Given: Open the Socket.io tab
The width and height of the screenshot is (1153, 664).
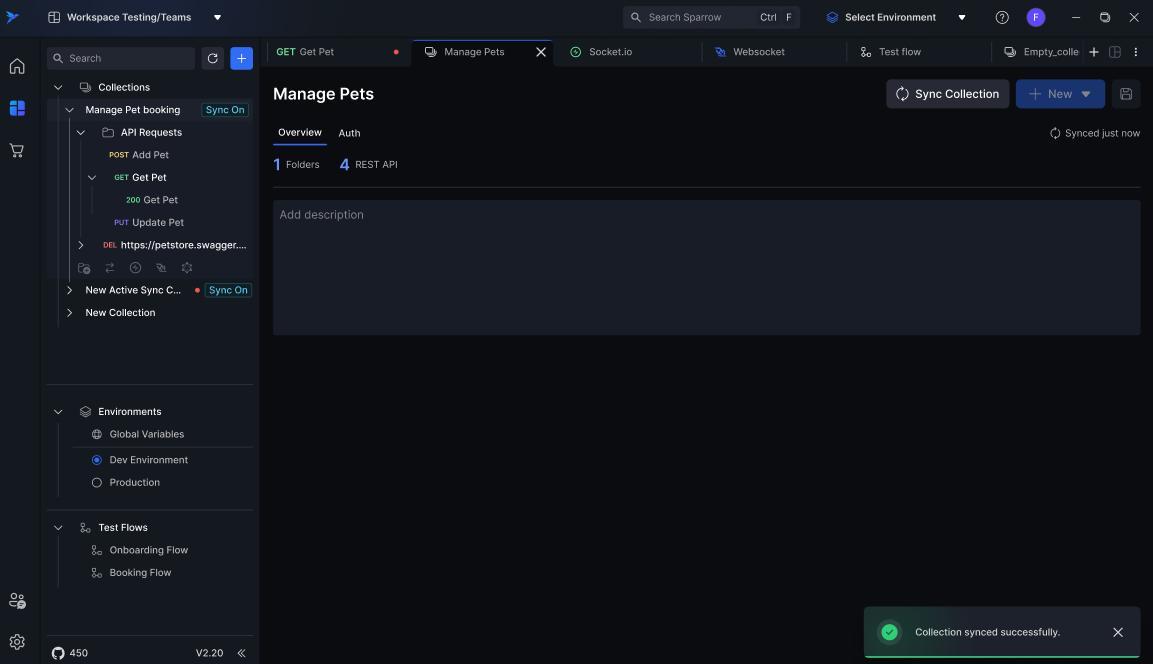Looking at the screenshot, I should point(609,52).
